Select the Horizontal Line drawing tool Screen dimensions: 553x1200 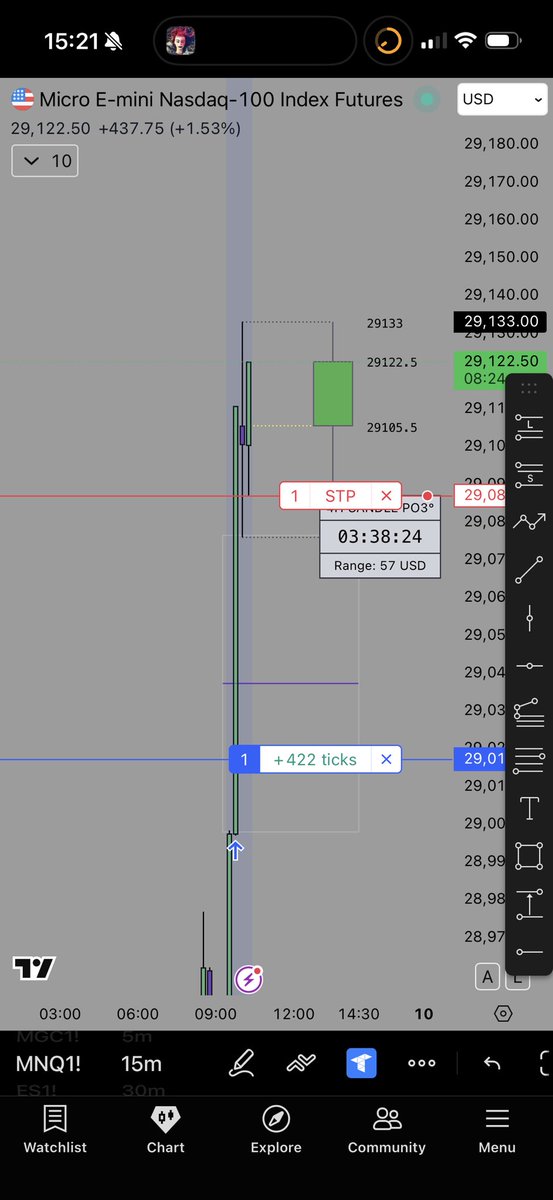[529, 666]
